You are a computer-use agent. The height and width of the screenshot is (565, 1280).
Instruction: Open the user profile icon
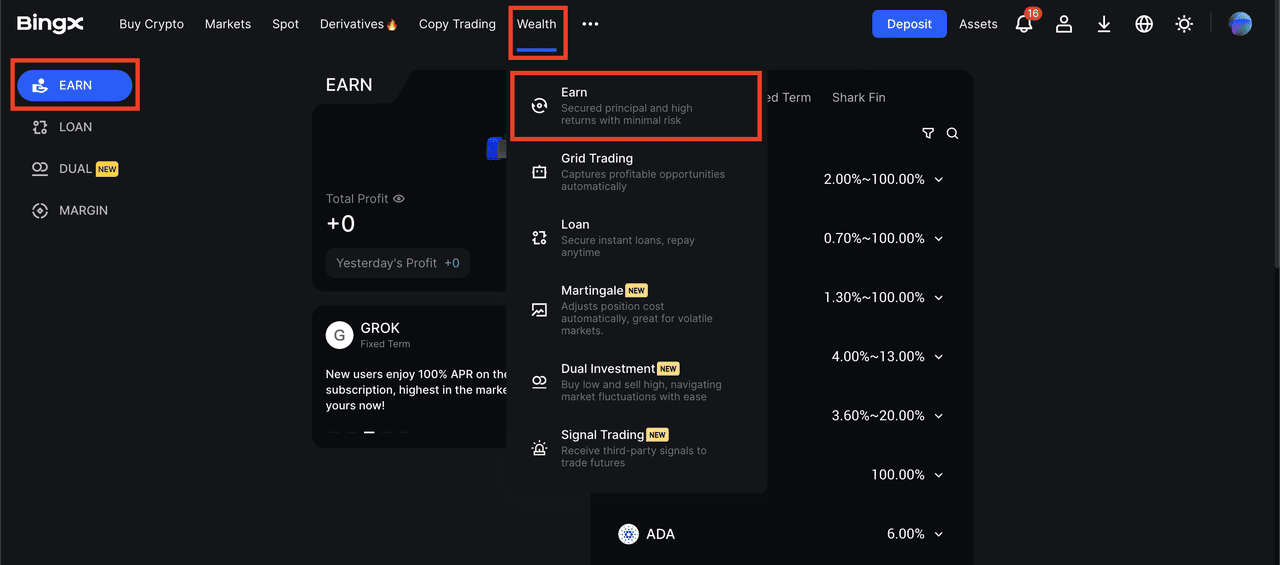pos(1064,24)
